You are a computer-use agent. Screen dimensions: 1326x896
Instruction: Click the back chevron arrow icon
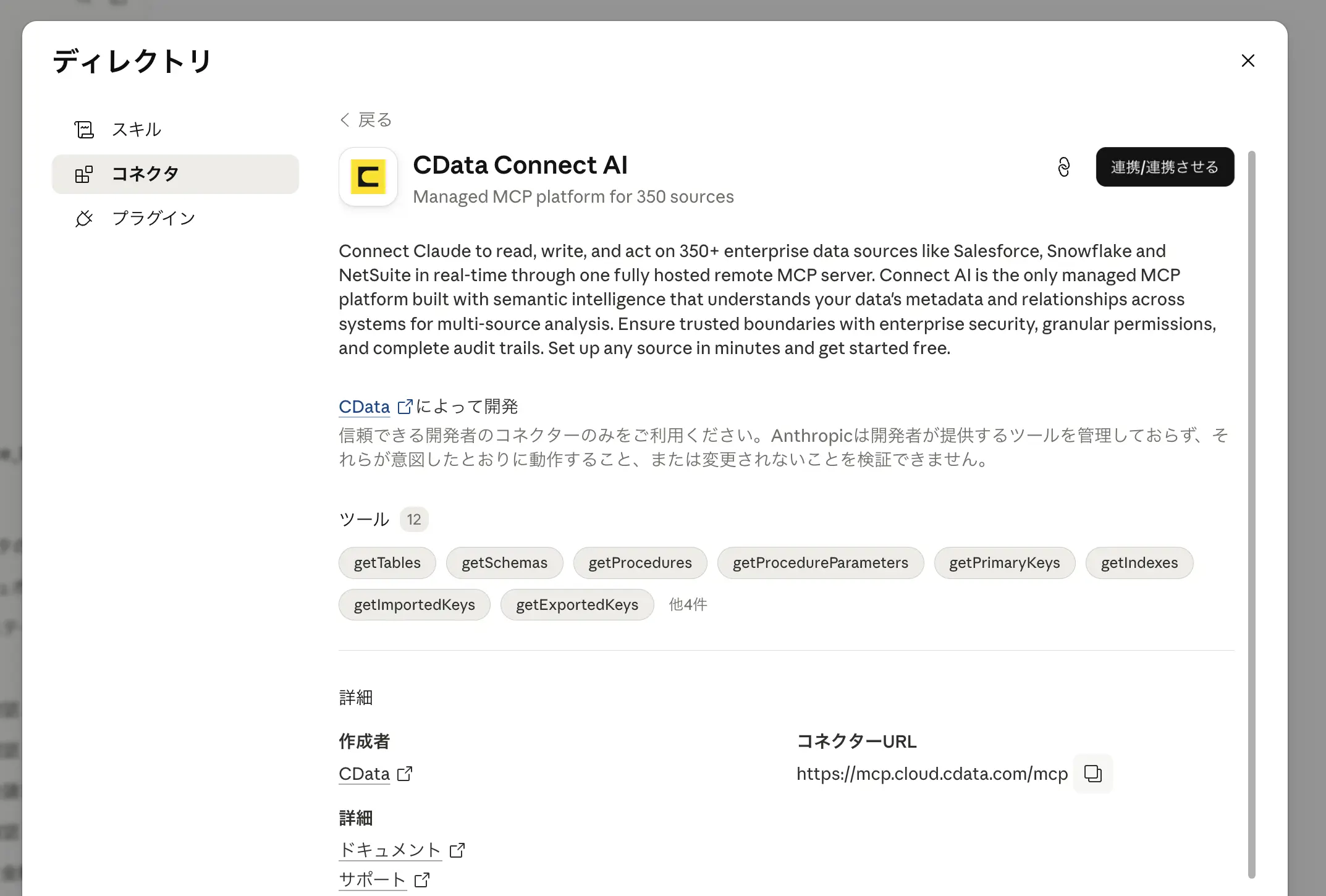(x=345, y=119)
